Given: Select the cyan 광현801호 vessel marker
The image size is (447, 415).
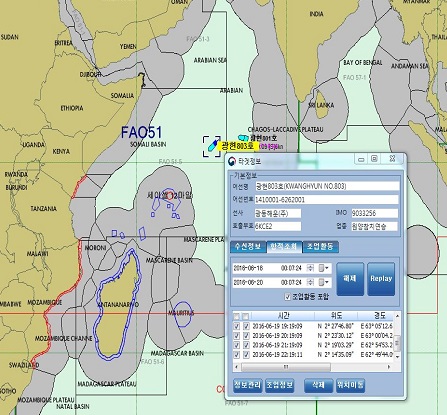Looking at the screenshot, I should pos(243,137).
